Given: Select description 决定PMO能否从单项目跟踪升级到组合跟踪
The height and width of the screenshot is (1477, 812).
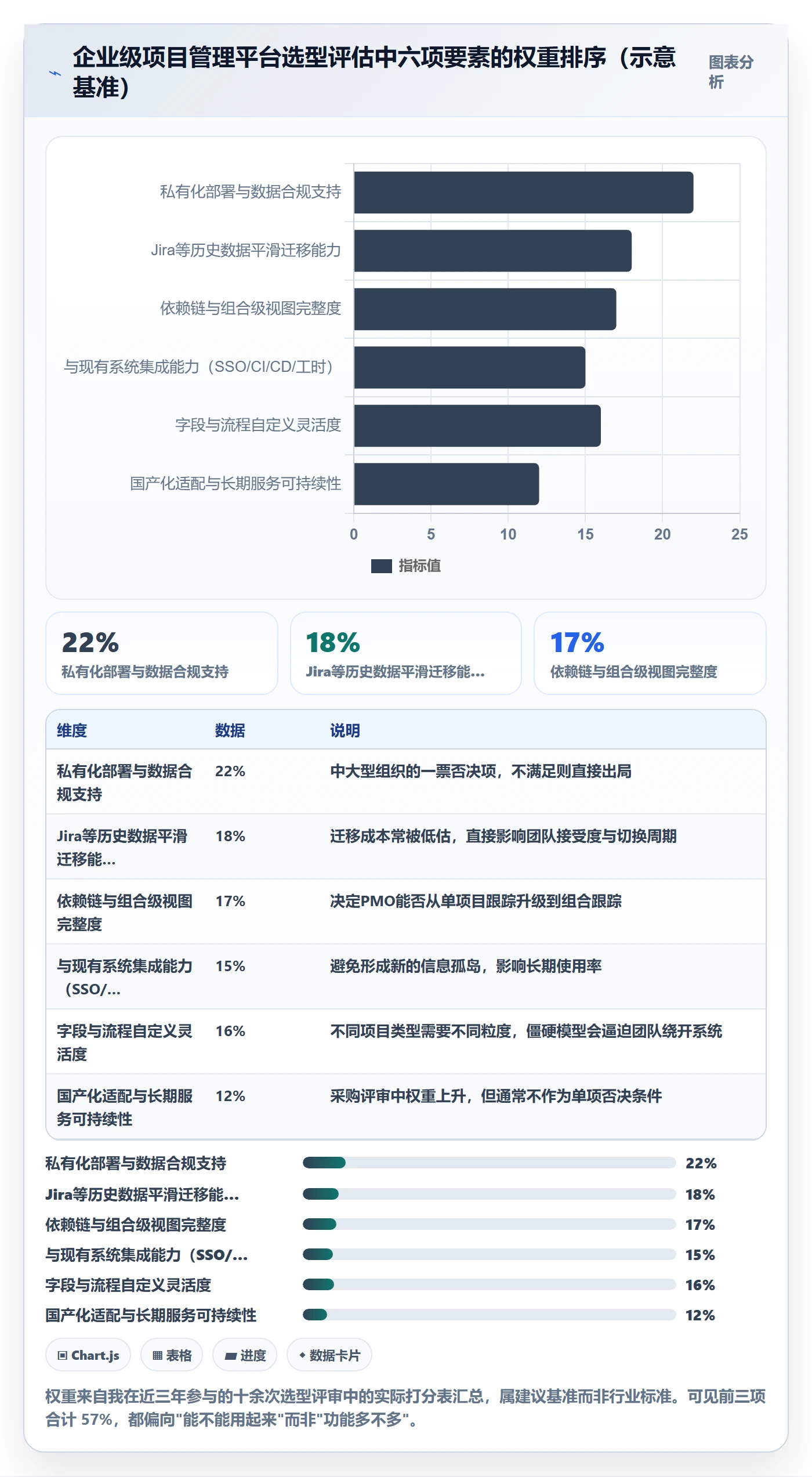Looking at the screenshot, I should click(x=476, y=901).
